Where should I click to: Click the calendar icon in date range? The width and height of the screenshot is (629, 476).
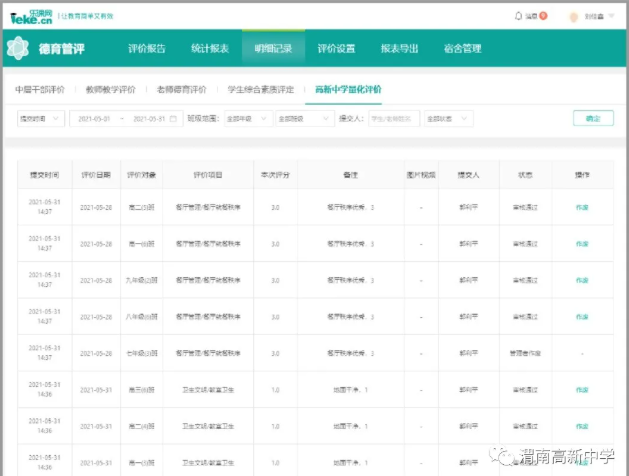tap(173, 119)
